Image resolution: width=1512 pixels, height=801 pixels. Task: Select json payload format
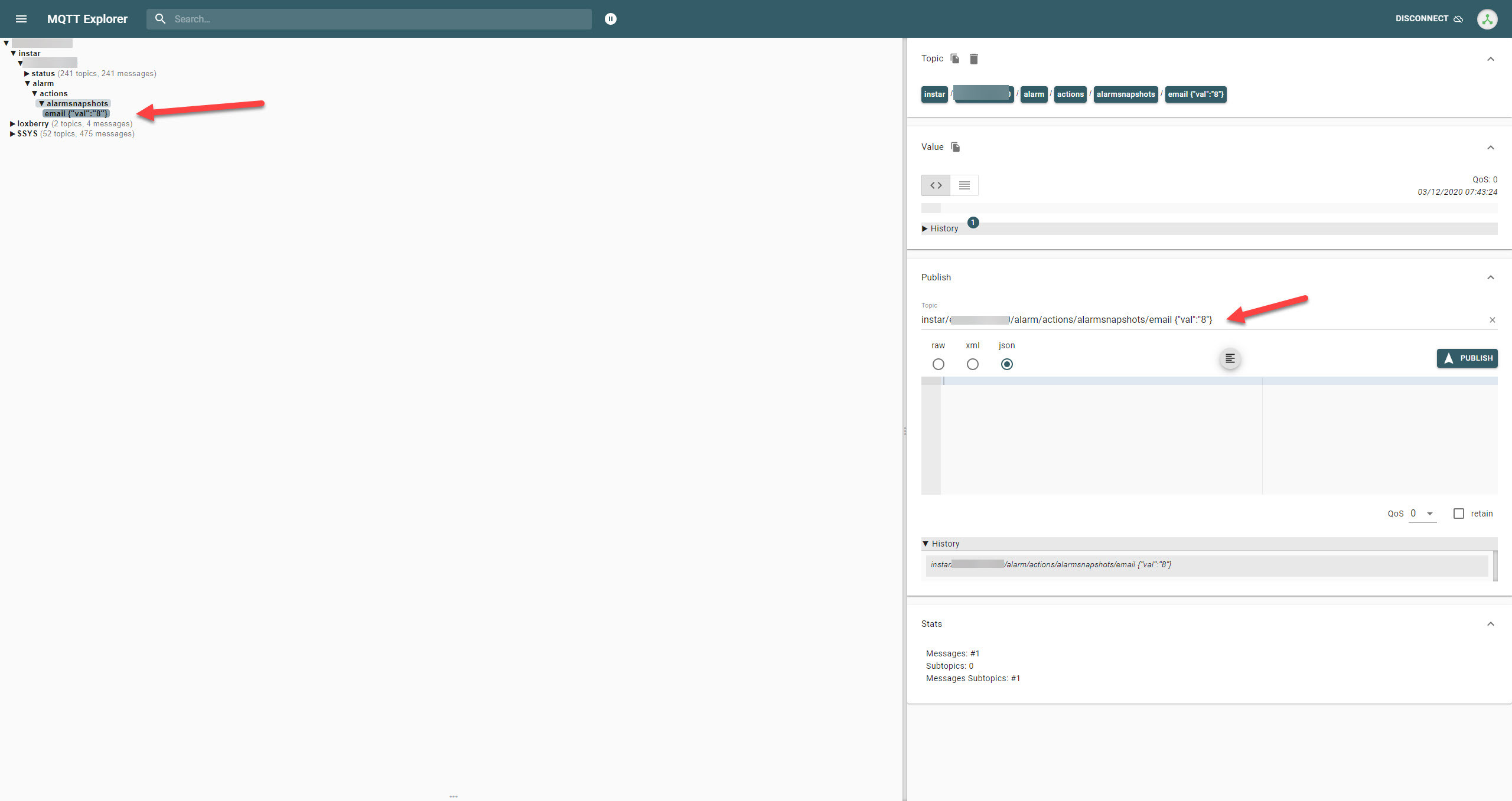(x=1007, y=364)
